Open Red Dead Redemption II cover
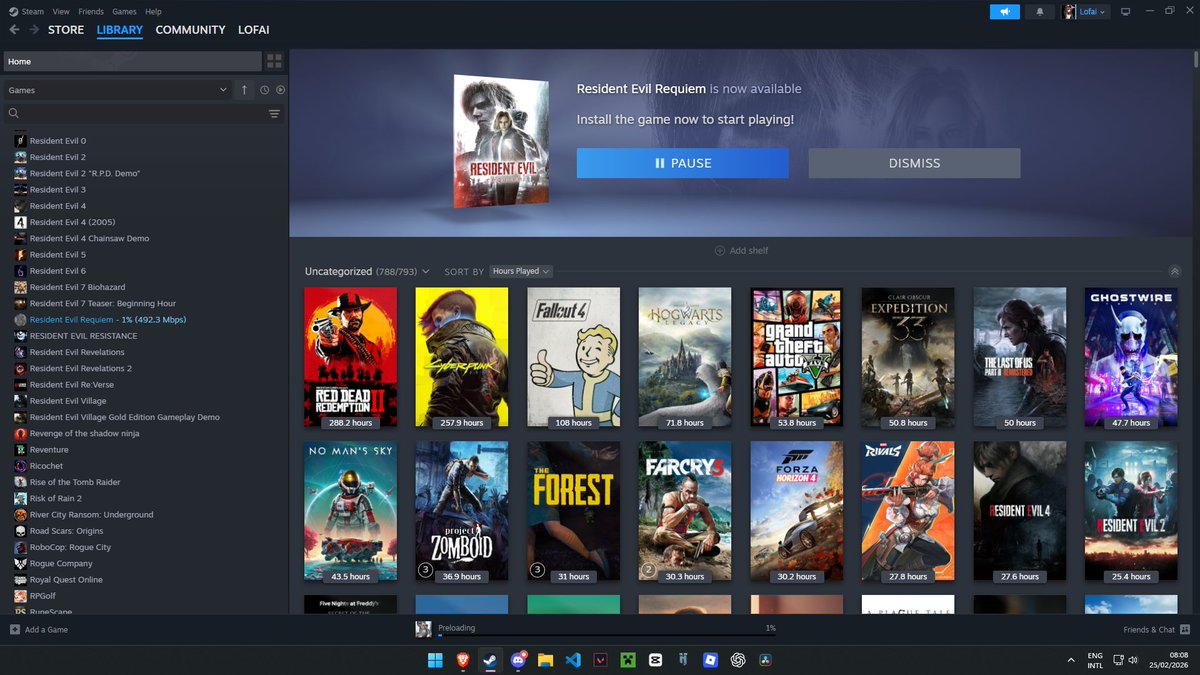This screenshot has height=675, width=1200. pos(350,357)
